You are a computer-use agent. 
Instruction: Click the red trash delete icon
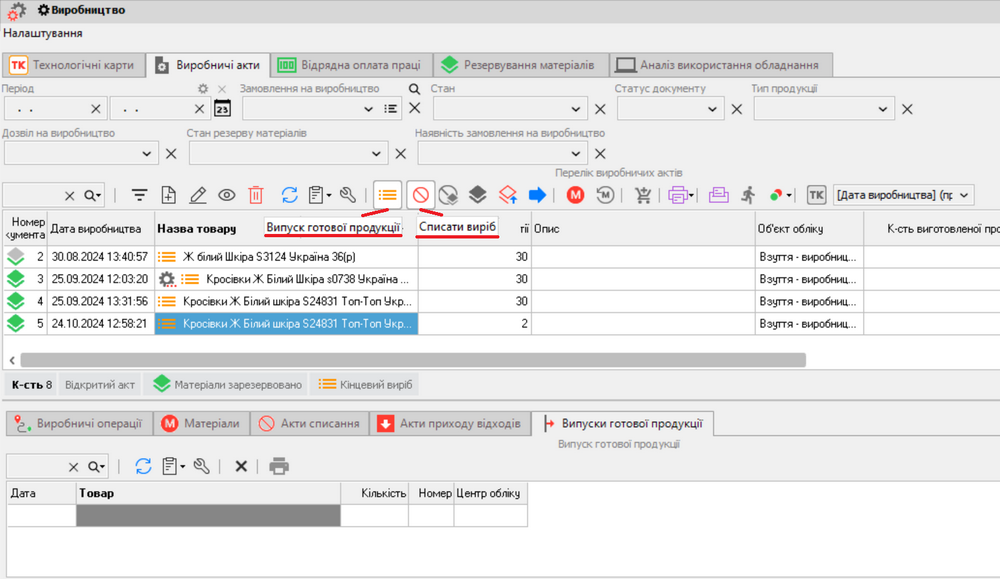pos(256,195)
